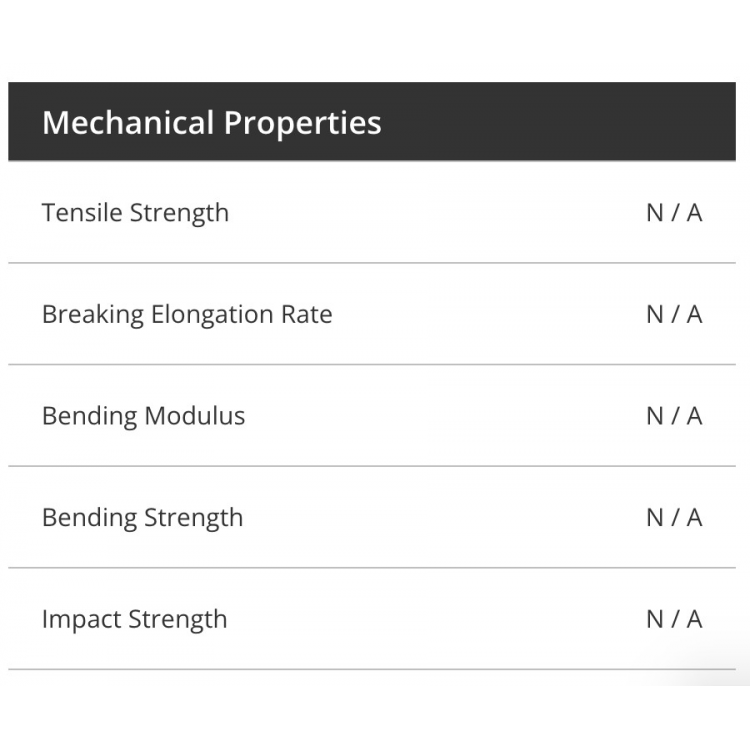The height and width of the screenshot is (750, 750).
Task: Click the word Elongation in the second row
Action: [x=212, y=315]
